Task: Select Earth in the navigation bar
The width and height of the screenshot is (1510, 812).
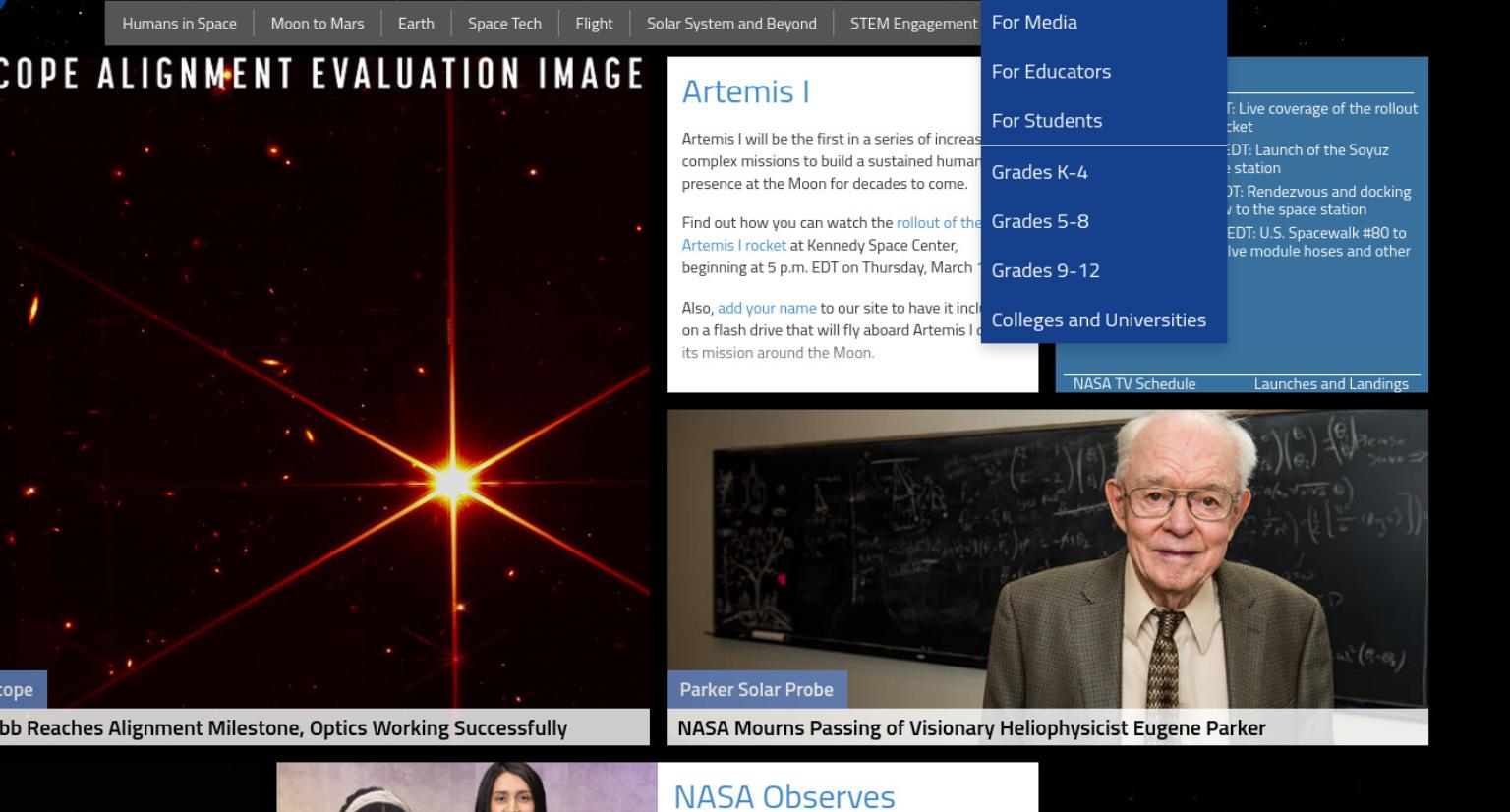Action: point(416,24)
